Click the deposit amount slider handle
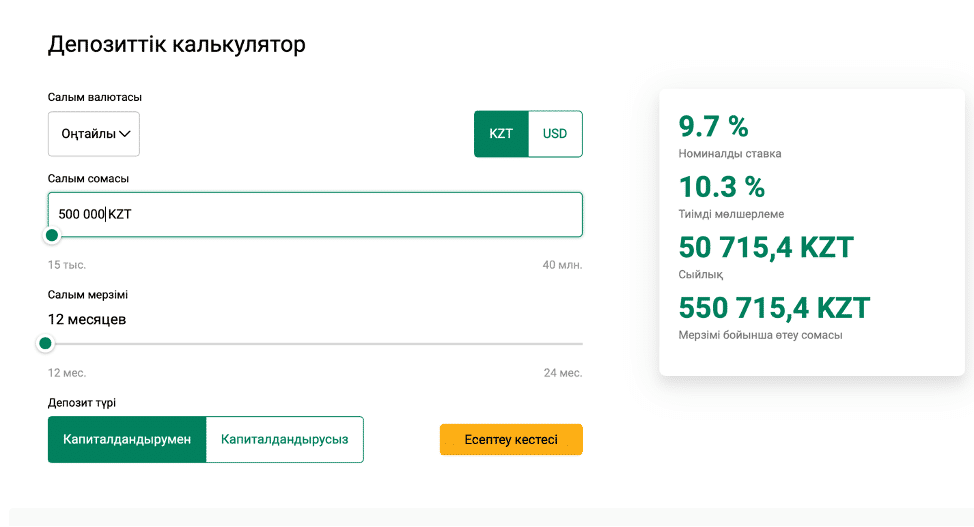Screen dimensions: 974x527 point(52,236)
